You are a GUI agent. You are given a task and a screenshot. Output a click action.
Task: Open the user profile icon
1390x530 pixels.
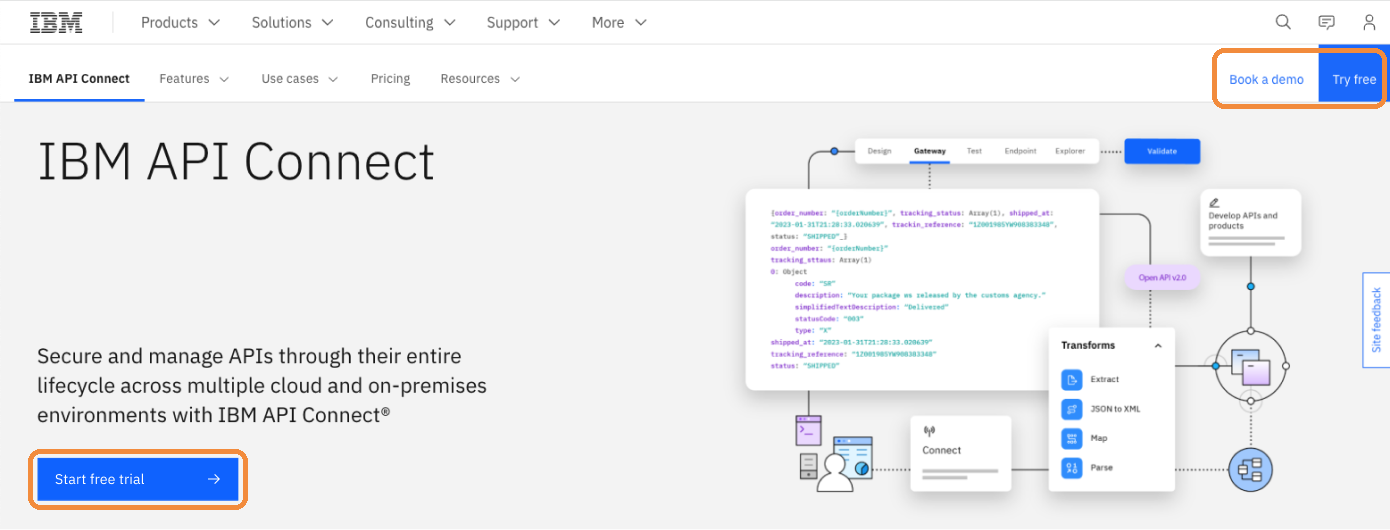click(x=1369, y=22)
